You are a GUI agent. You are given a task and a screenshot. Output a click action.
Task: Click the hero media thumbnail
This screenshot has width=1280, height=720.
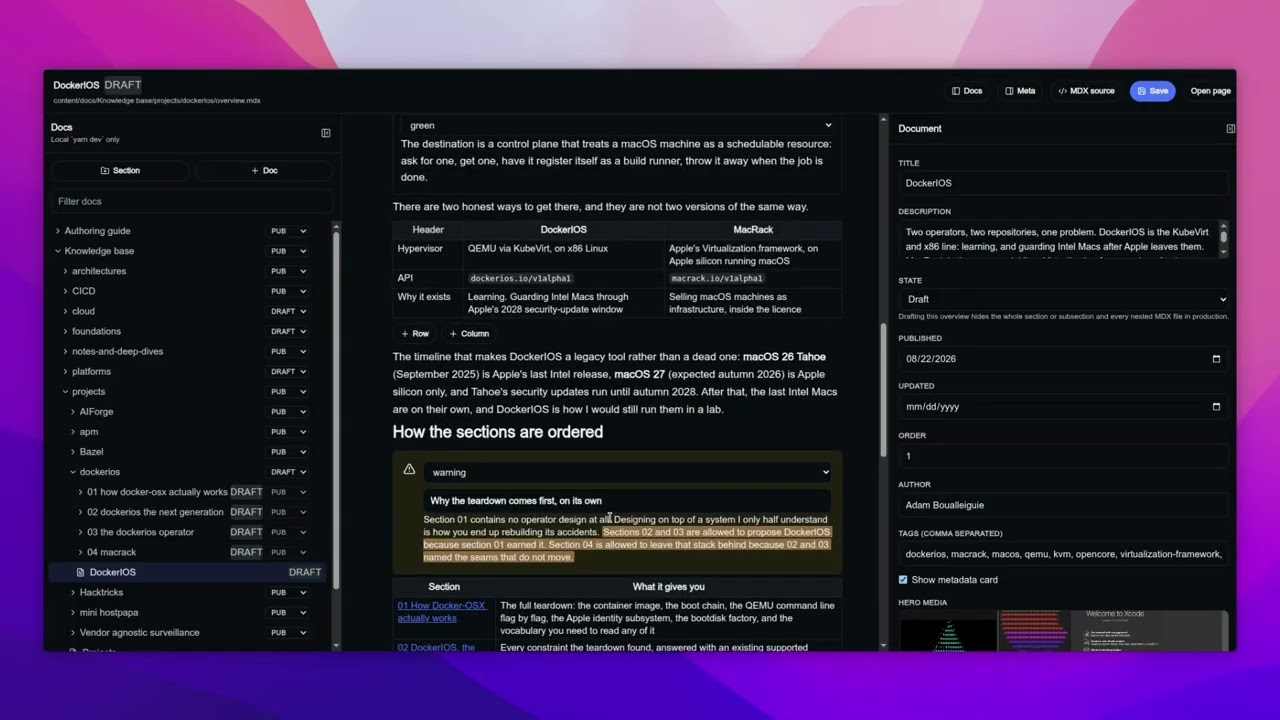point(1063,630)
